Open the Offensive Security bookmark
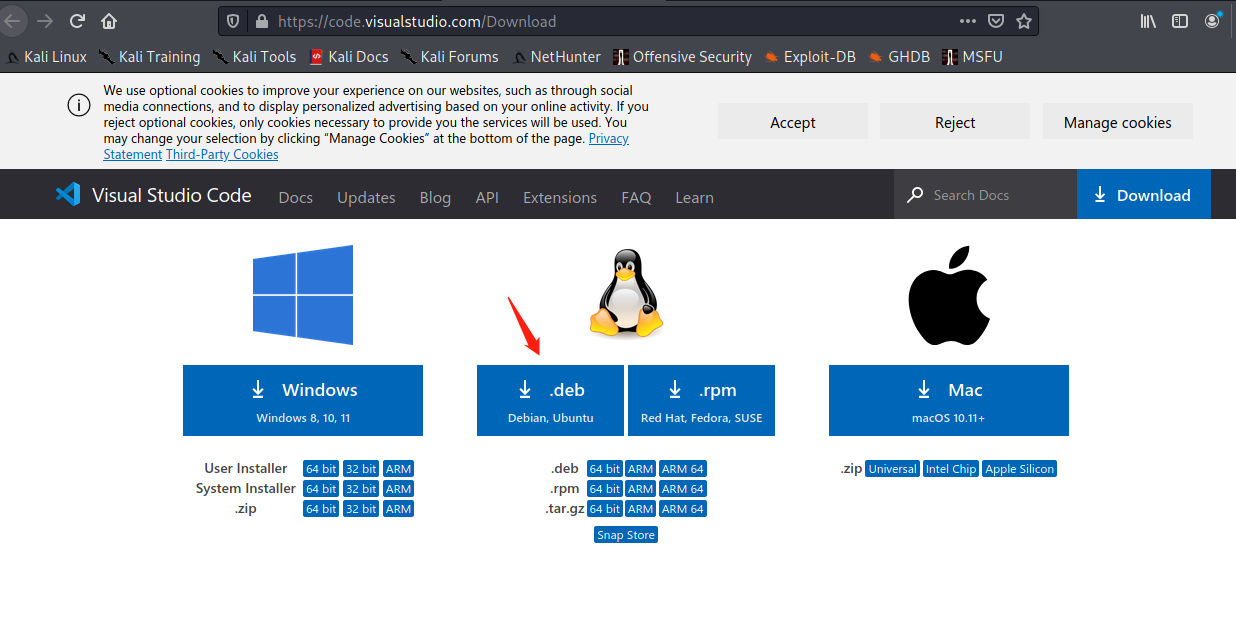 click(683, 57)
